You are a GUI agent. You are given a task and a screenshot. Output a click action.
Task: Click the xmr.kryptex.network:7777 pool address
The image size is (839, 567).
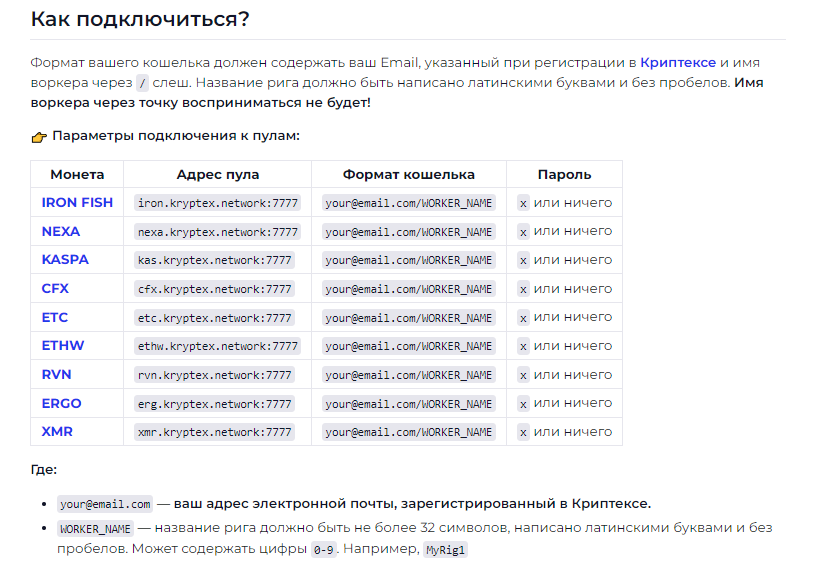[x=215, y=432]
